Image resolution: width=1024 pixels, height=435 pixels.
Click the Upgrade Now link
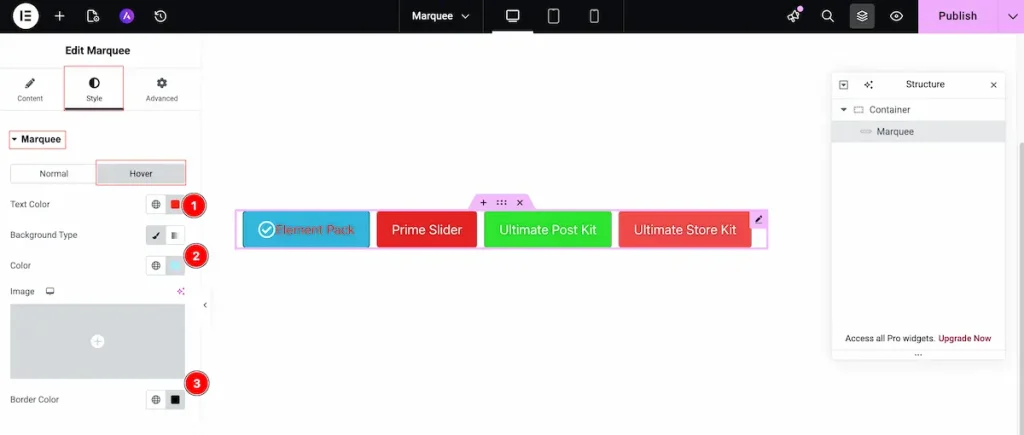click(x=965, y=338)
